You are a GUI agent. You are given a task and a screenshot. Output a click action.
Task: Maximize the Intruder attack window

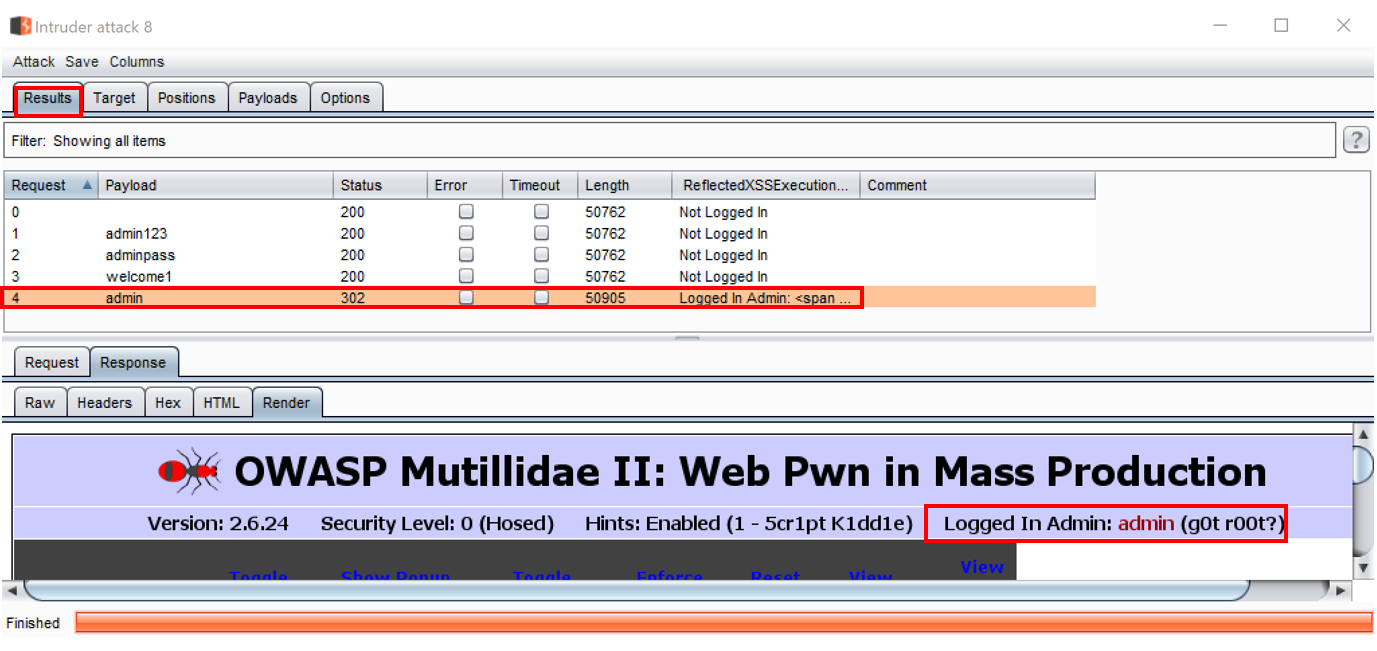(x=1281, y=26)
